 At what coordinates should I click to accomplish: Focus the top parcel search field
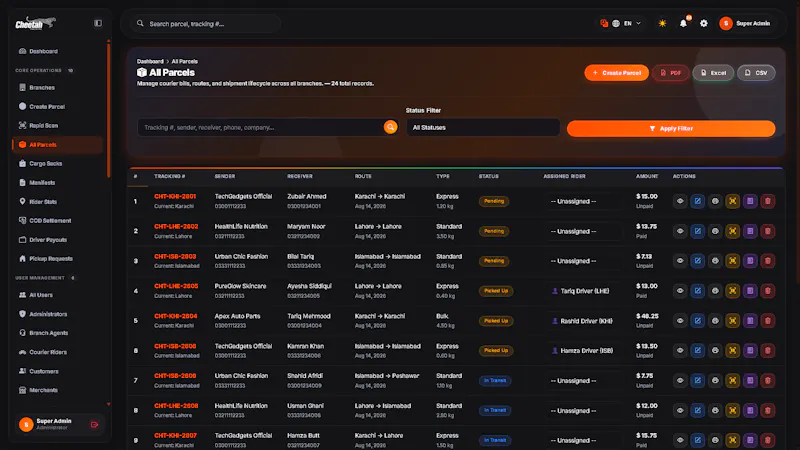(204, 23)
